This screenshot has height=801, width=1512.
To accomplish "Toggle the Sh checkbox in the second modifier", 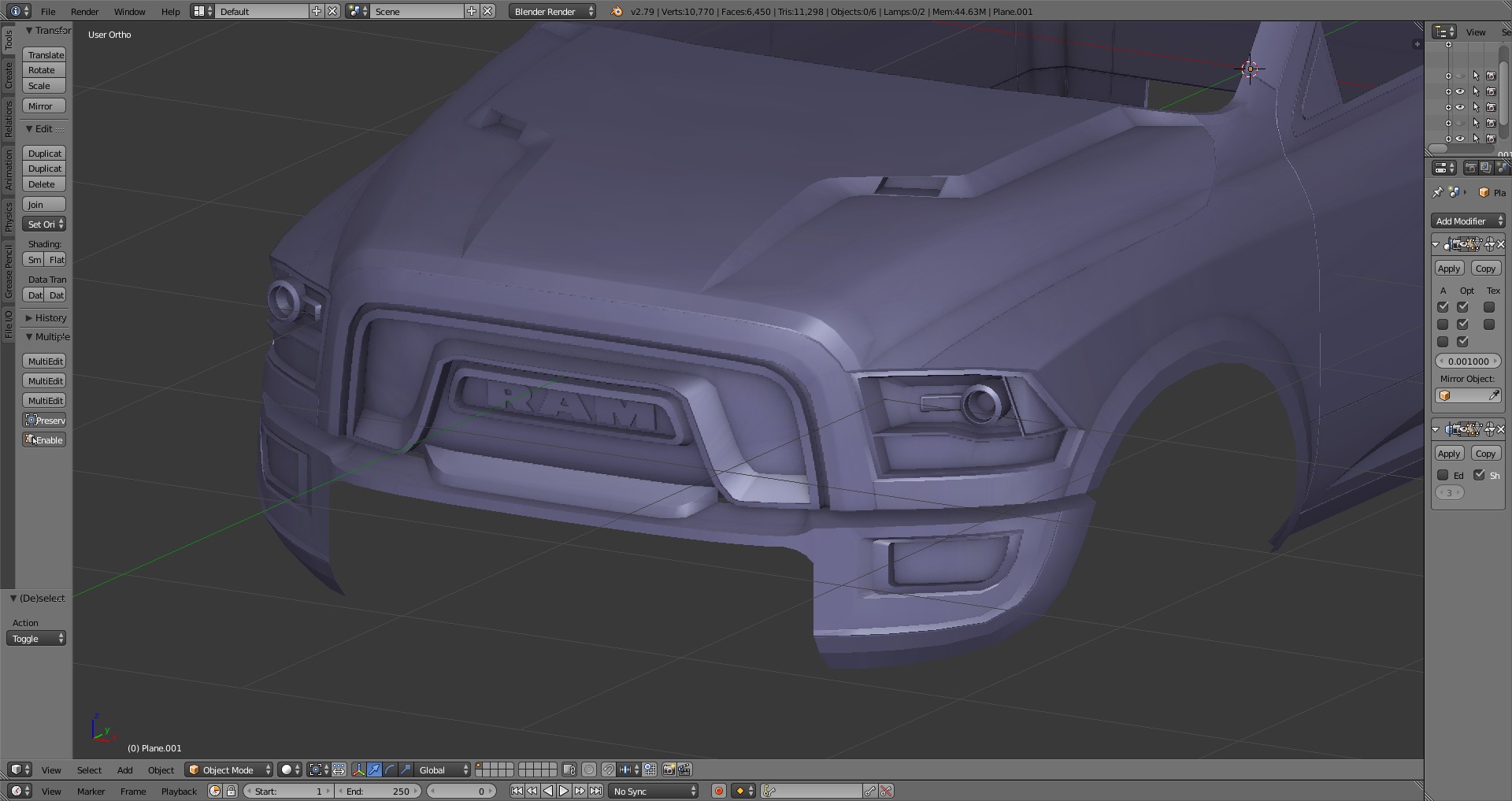I will pos(1479,475).
